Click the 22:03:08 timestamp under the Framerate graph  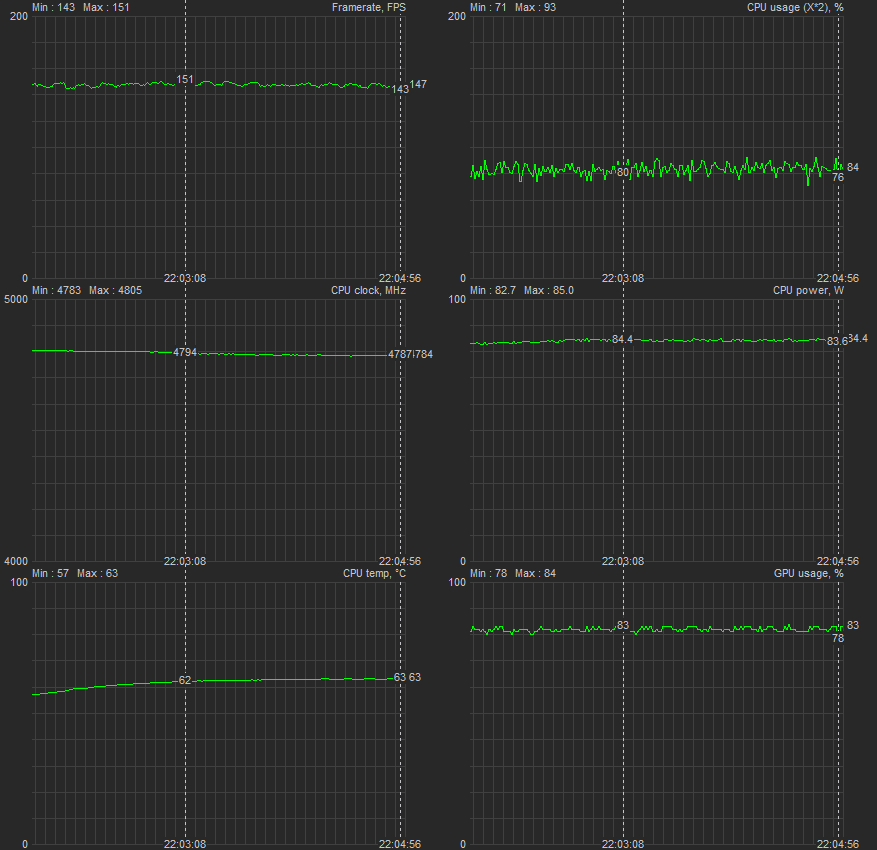tap(185, 278)
